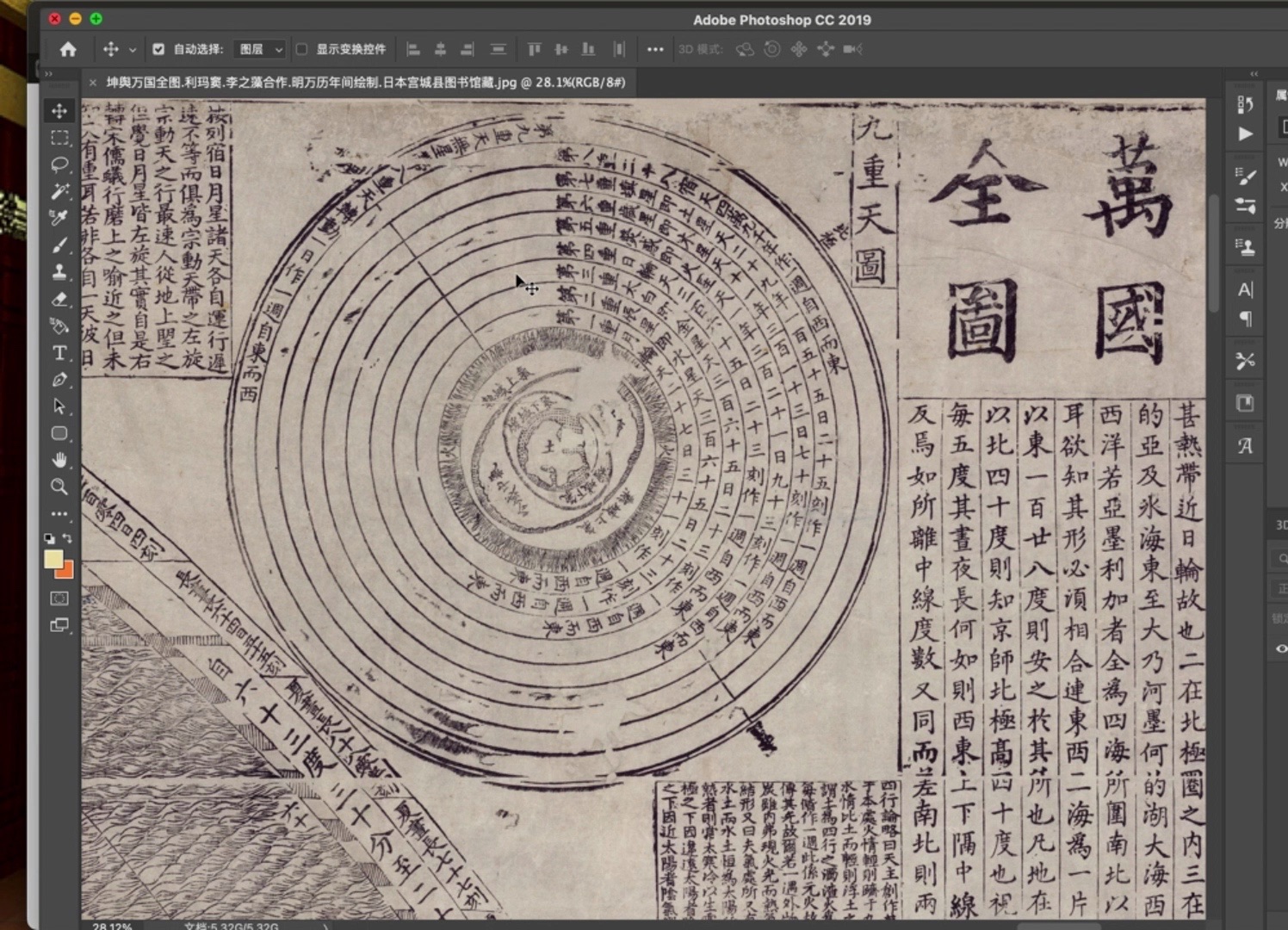Select the 坤舆万国全图 document tab
The height and width of the screenshot is (930, 1288).
pyautogui.click(x=365, y=82)
